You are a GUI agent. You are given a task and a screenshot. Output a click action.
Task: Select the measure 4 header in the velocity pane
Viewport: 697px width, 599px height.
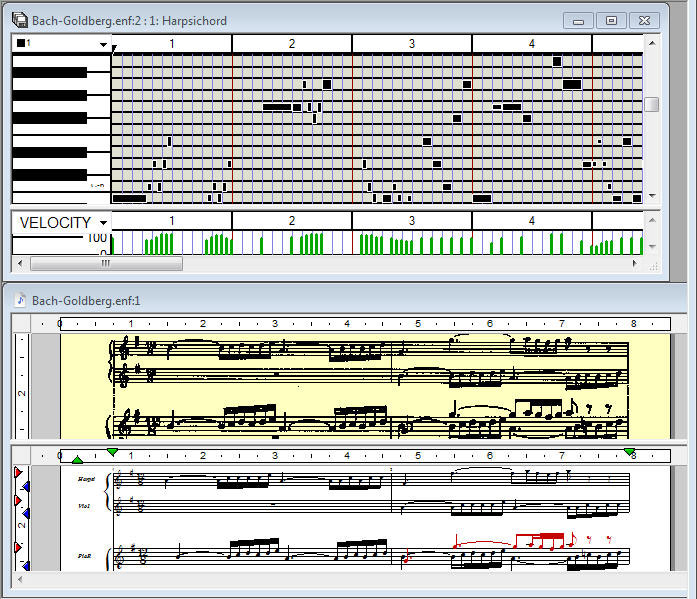coord(532,221)
